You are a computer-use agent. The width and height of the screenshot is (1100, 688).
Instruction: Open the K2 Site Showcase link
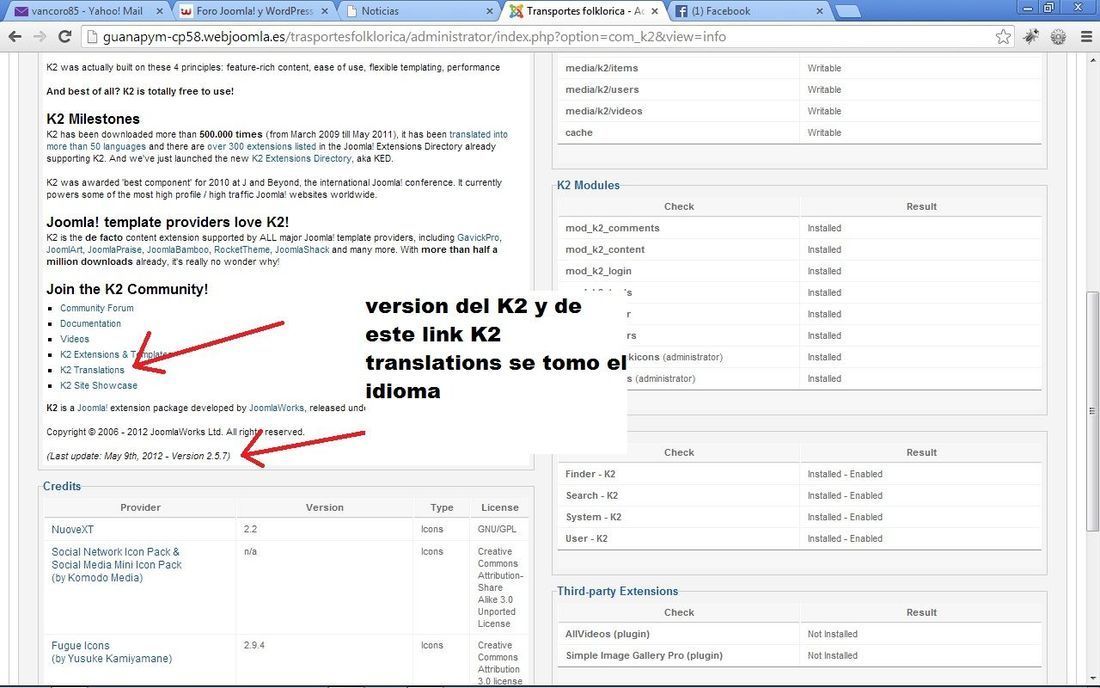(99, 385)
